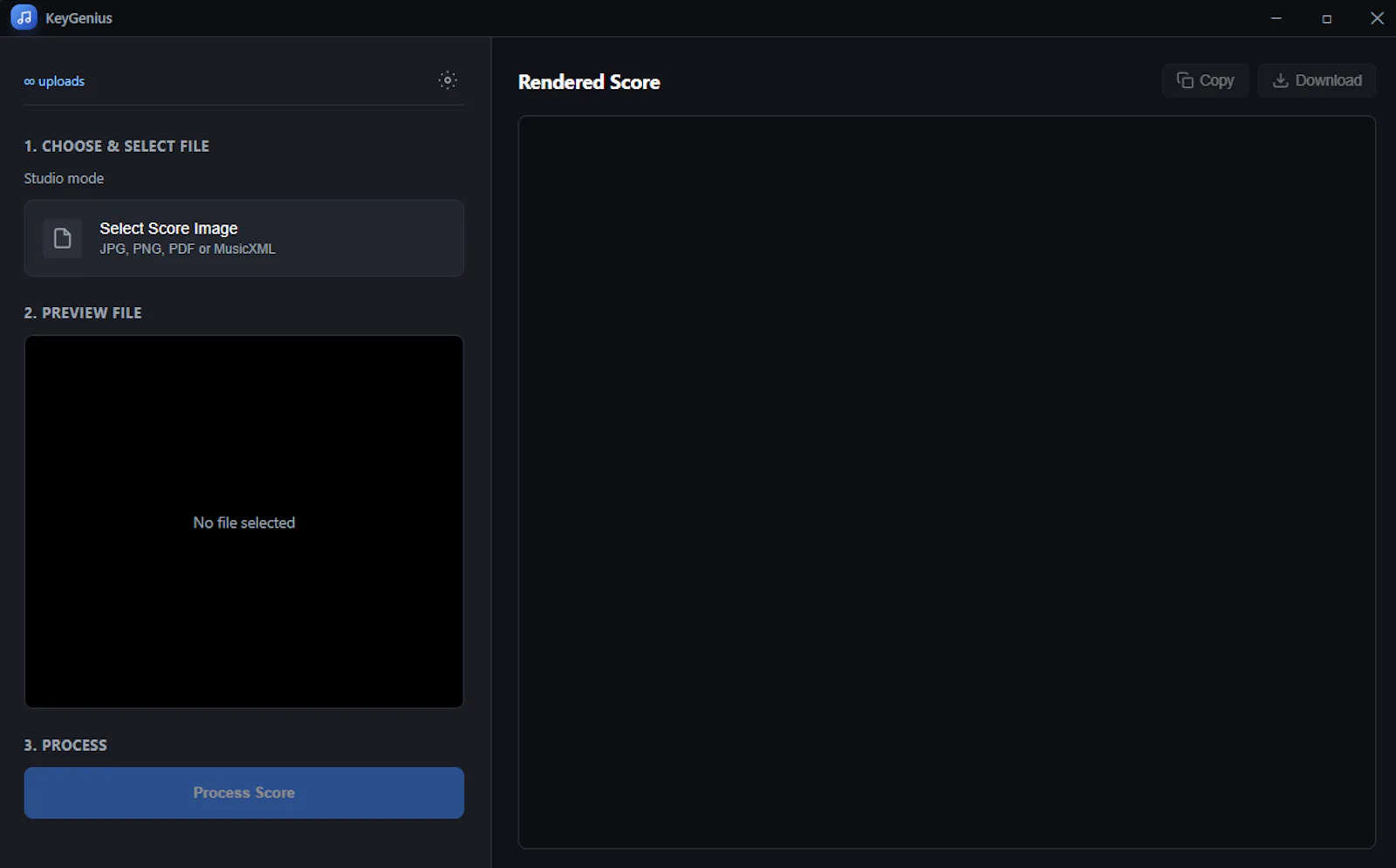This screenshot has width=1396, height=868.
Task: Click the empty preview file area
Action: [x=244, y=522]
